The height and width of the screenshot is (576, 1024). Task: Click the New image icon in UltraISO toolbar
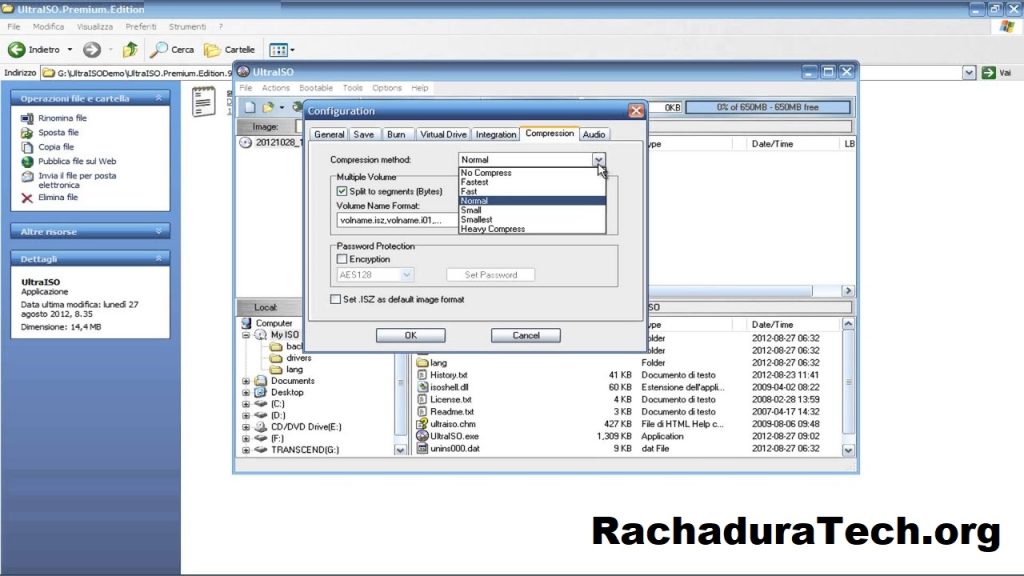249,107
